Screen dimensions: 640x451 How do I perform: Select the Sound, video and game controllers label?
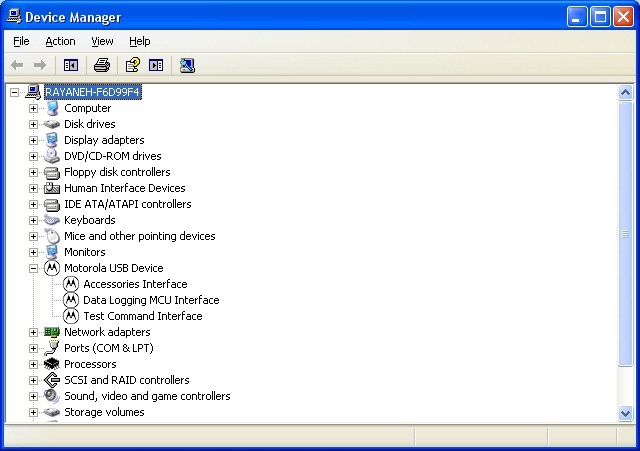click(147, 396)
